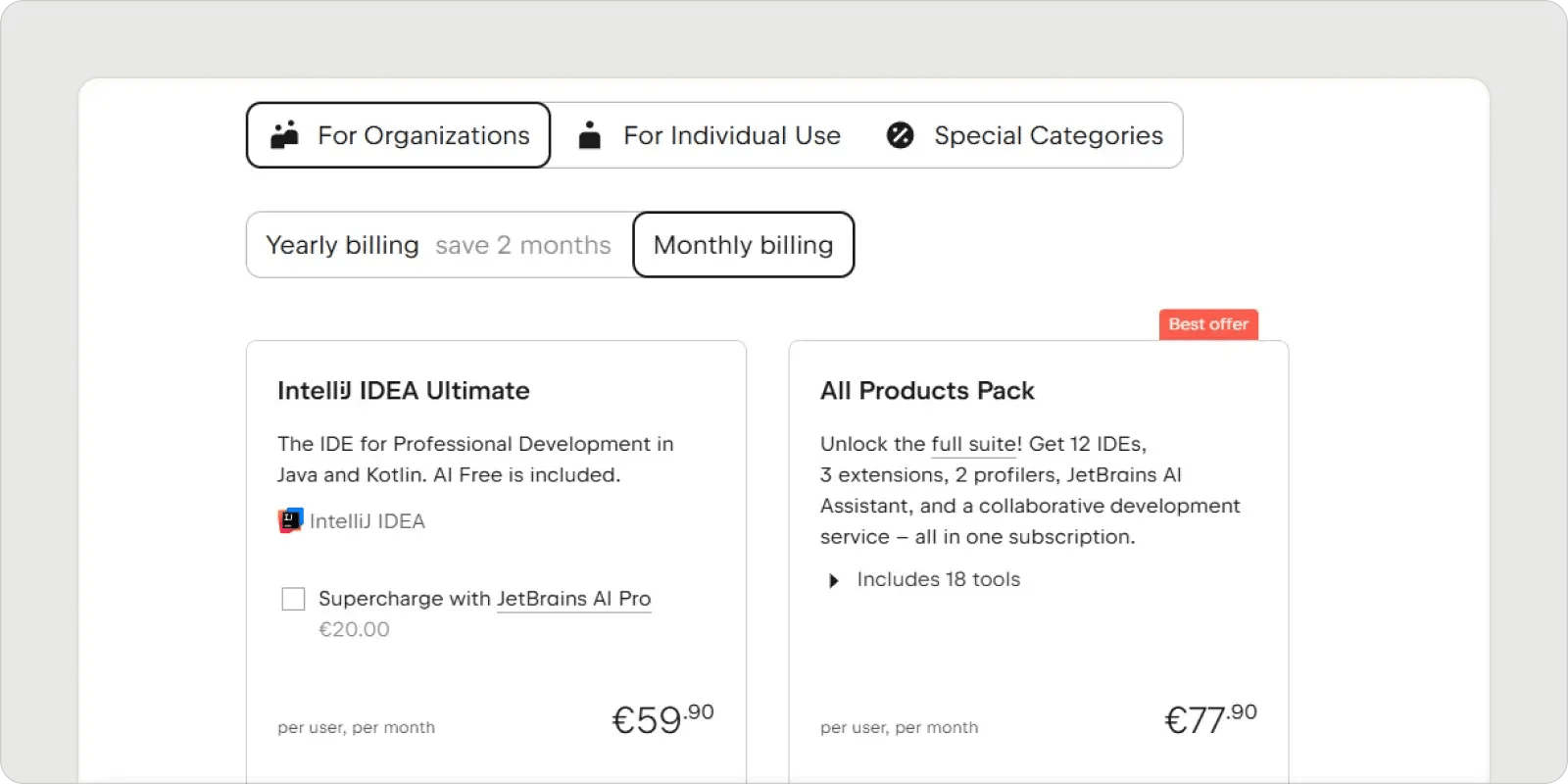The width and height of the screenshot is (1568, 784).
Task: Click the IntelliJ IDEA Ultimate heading
Action: tap(403, 391)
